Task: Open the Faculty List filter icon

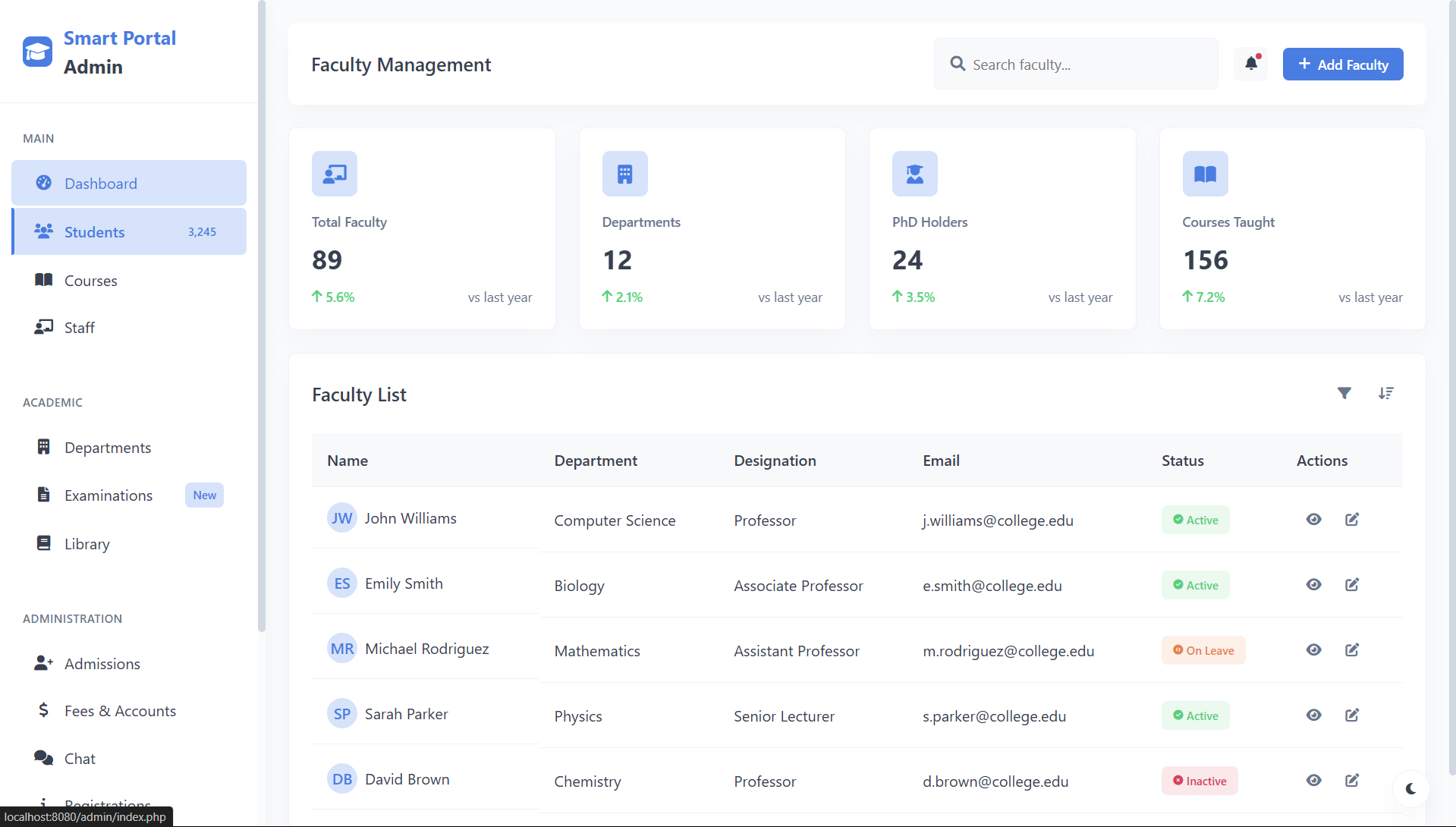Action: (1344, 393)
